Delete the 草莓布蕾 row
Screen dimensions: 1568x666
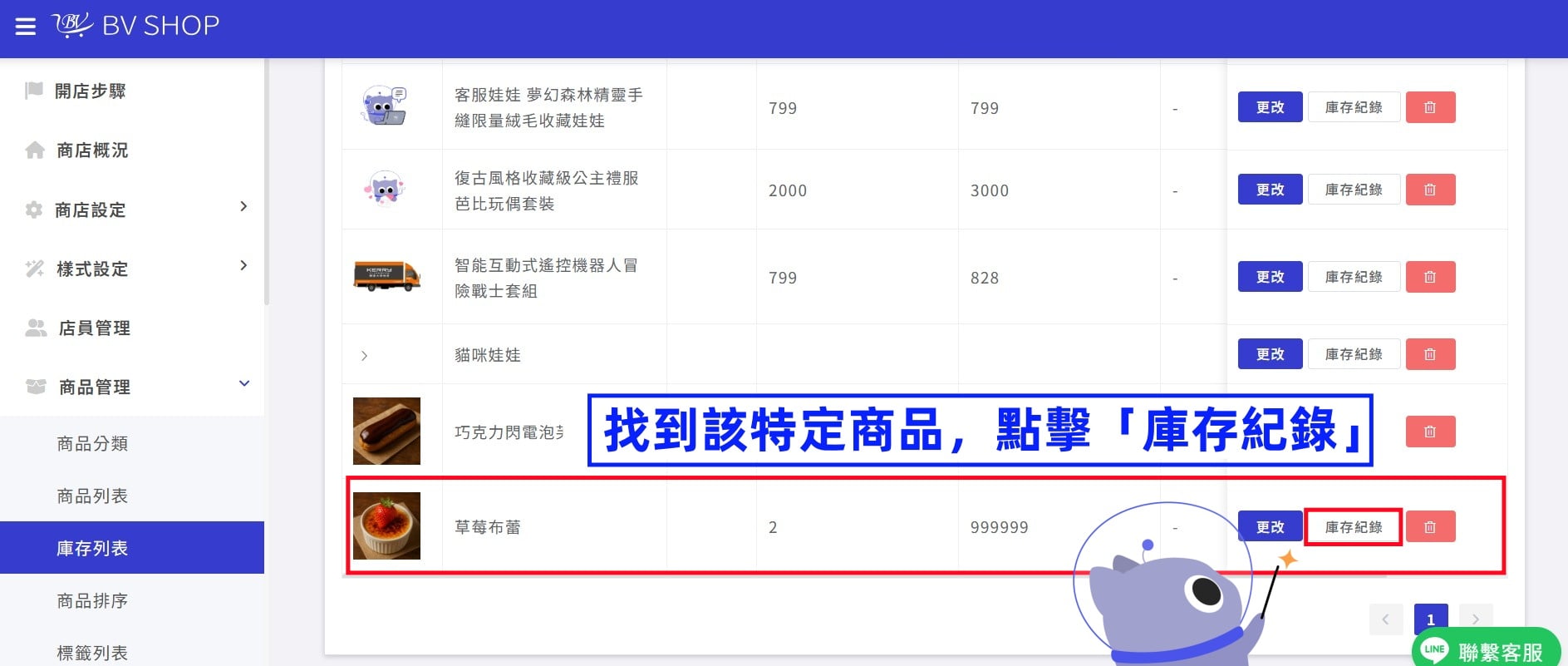(x=1430, y=527)
